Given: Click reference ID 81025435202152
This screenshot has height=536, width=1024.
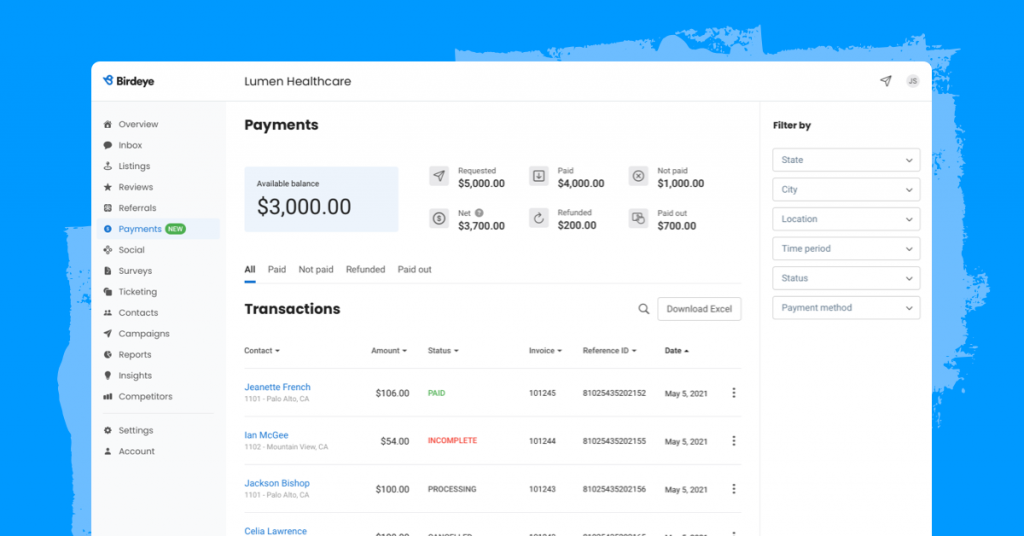Looking at the screenshot, I should (x=614, y=393).
